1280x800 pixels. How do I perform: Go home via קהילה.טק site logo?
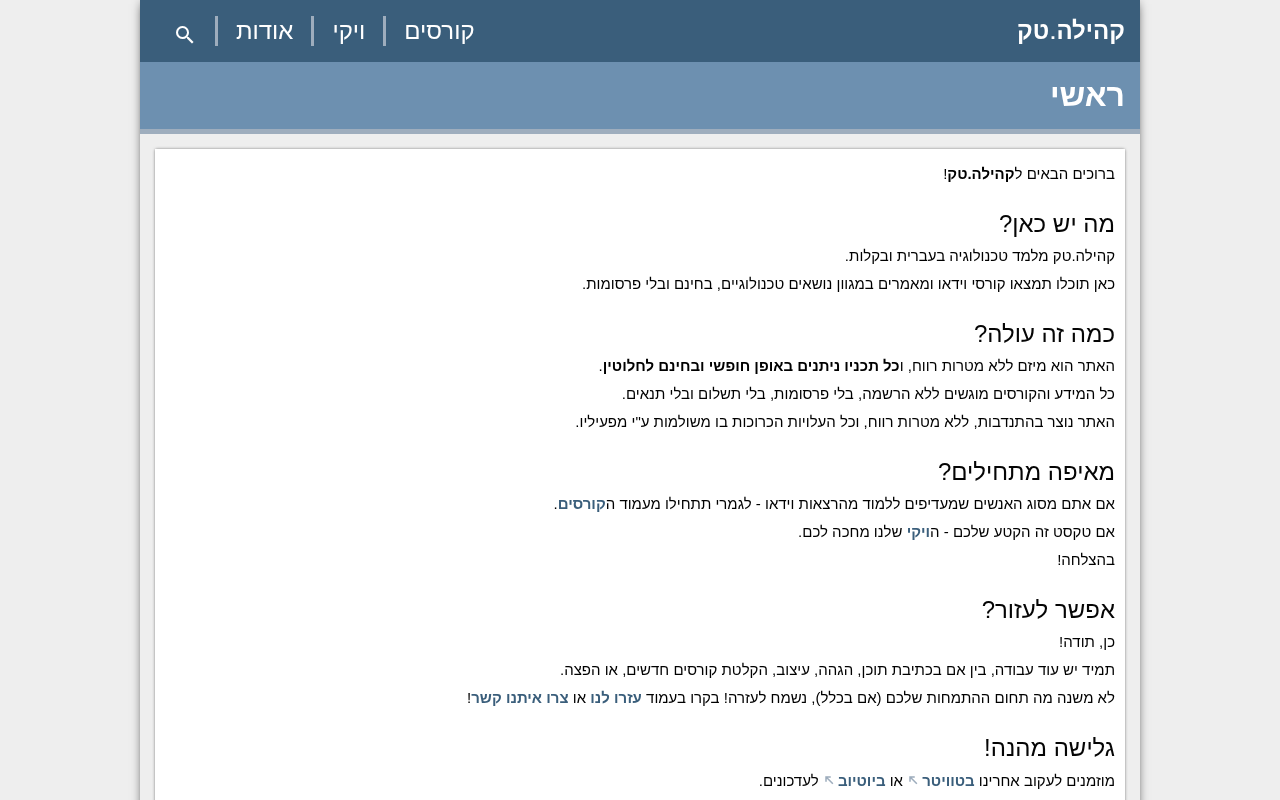click(1070, 30)
